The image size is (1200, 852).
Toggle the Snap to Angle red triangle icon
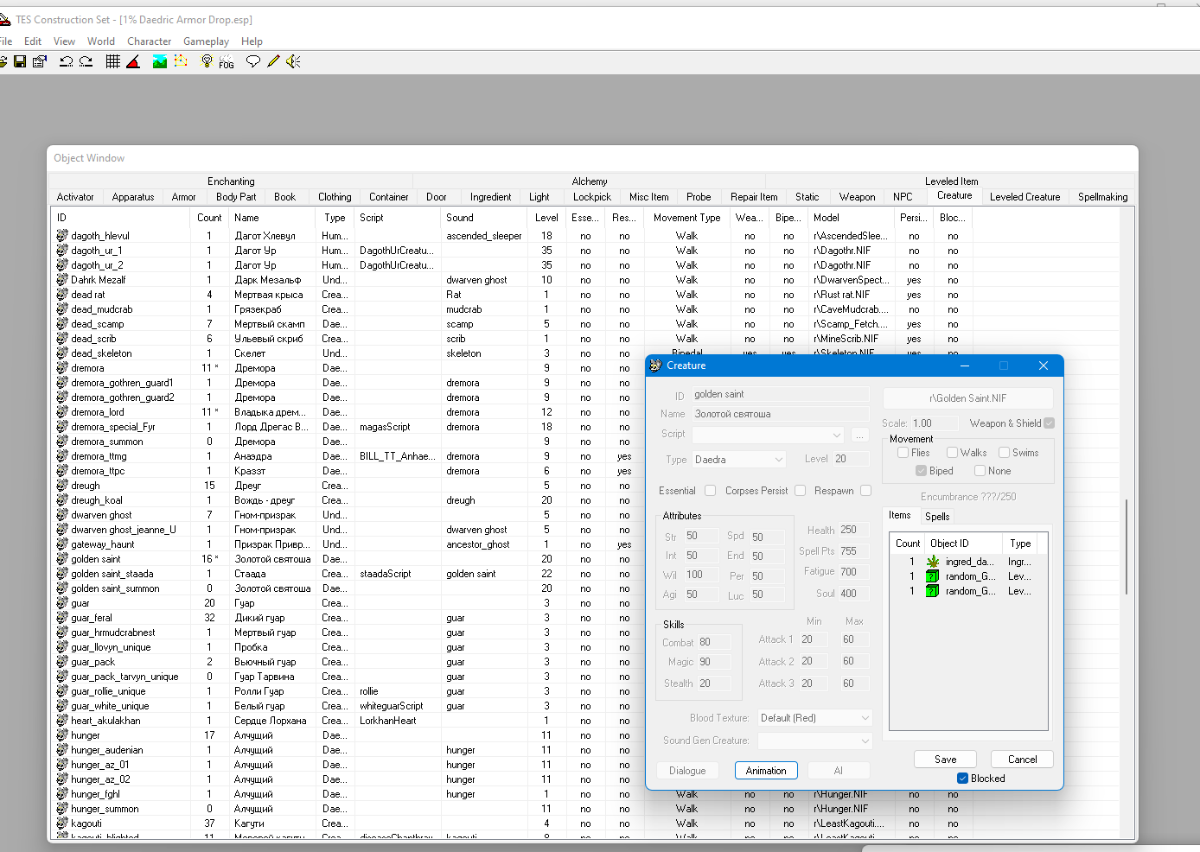(133, 62)
